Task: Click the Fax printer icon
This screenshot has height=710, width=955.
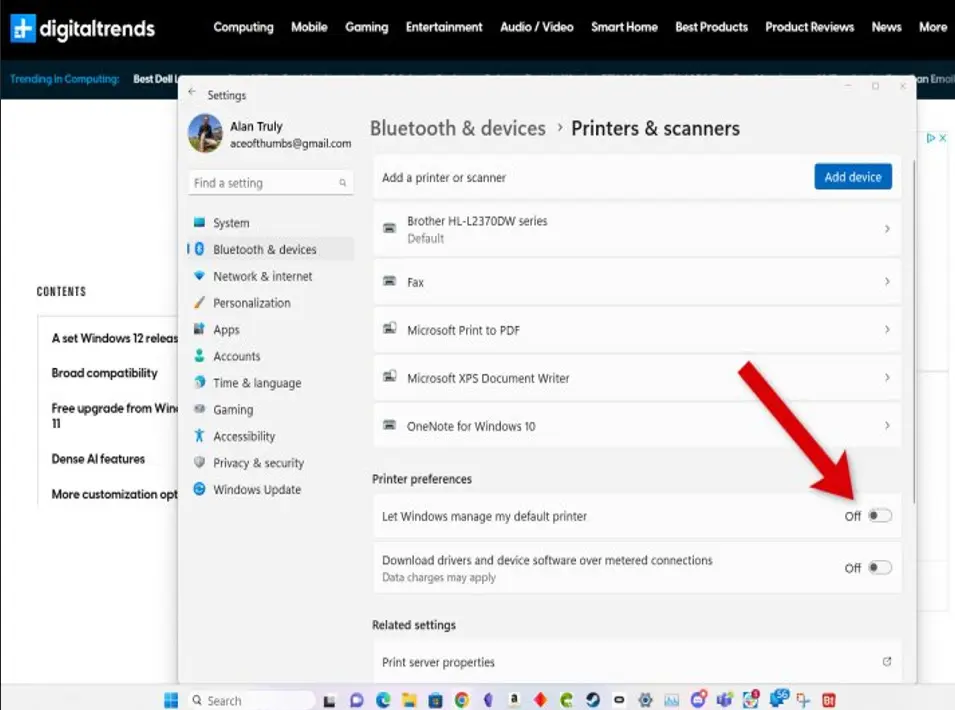Action: point(390,281)
